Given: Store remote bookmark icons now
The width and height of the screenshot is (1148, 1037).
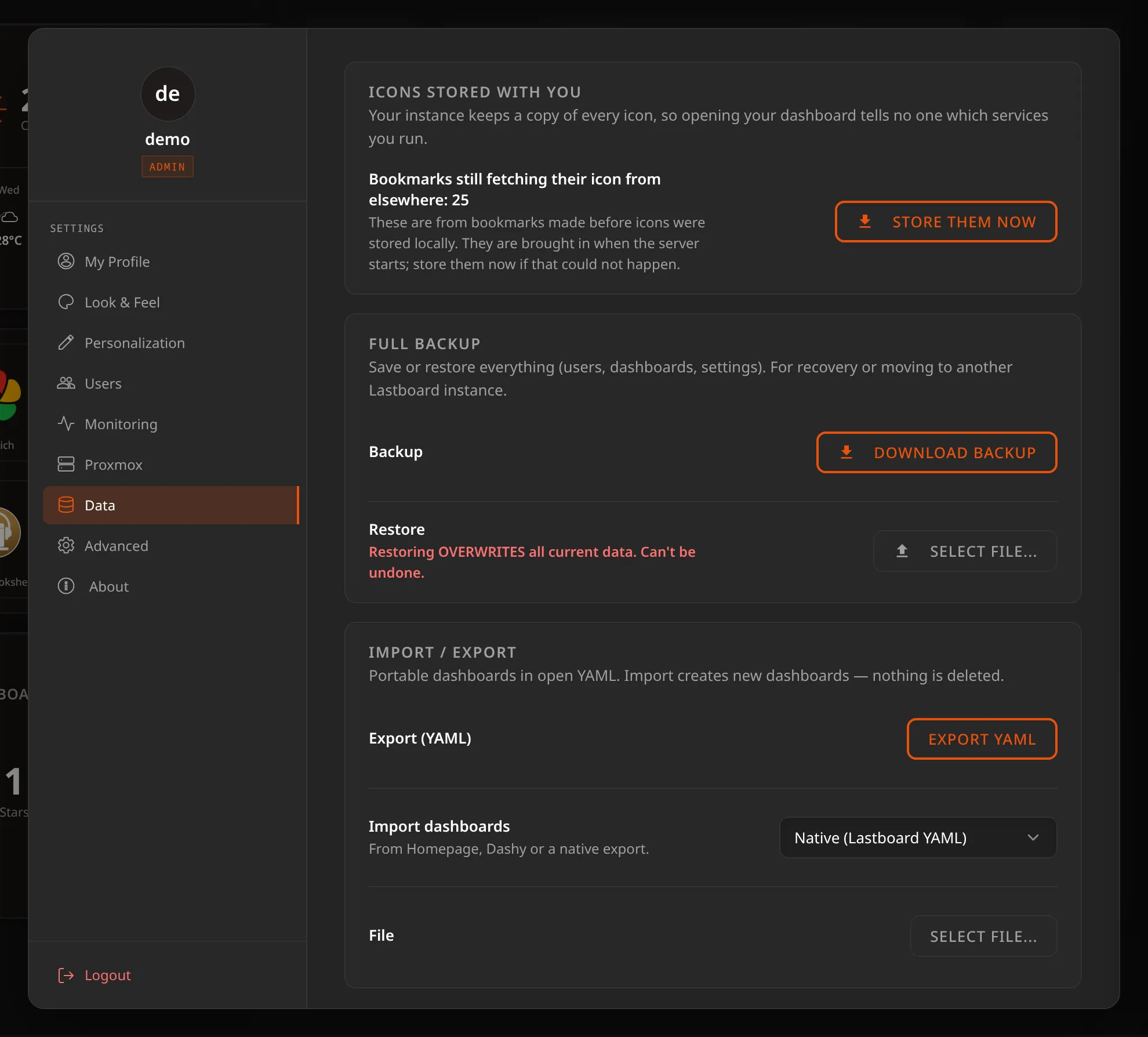Looking at the screenshot, I should (x=946, y=222).
